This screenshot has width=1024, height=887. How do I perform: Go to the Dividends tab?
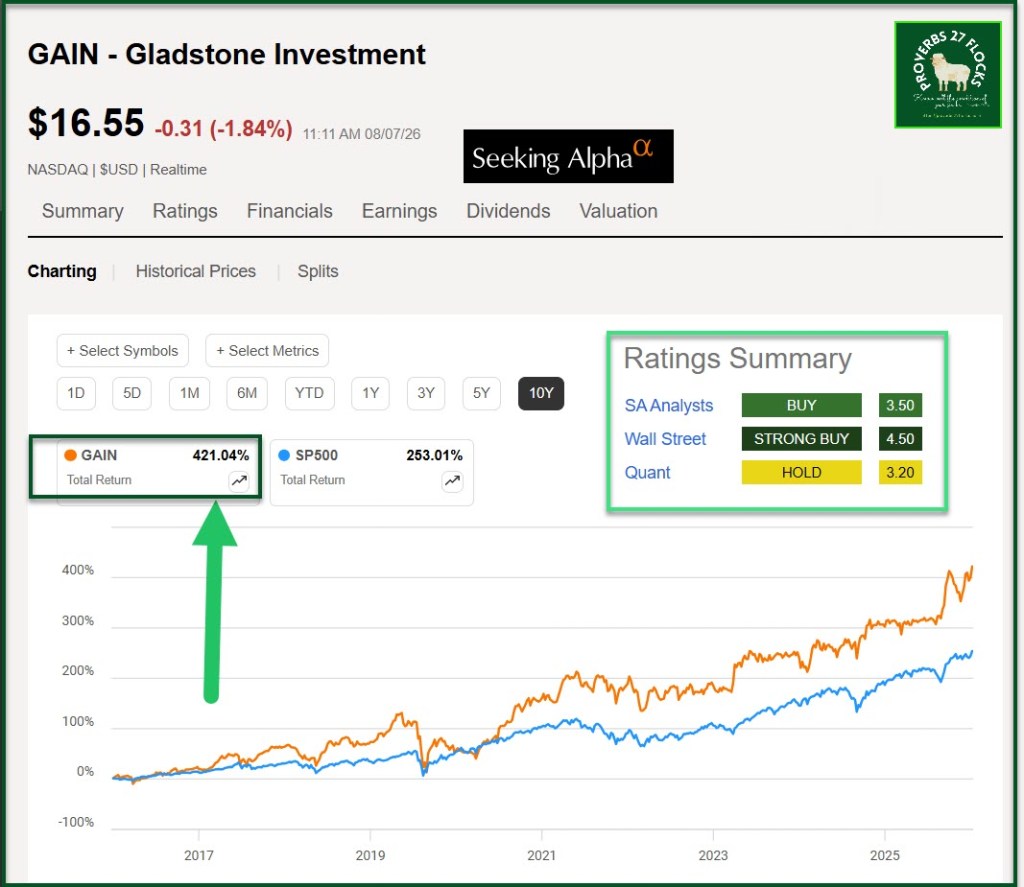click(508, 211)
